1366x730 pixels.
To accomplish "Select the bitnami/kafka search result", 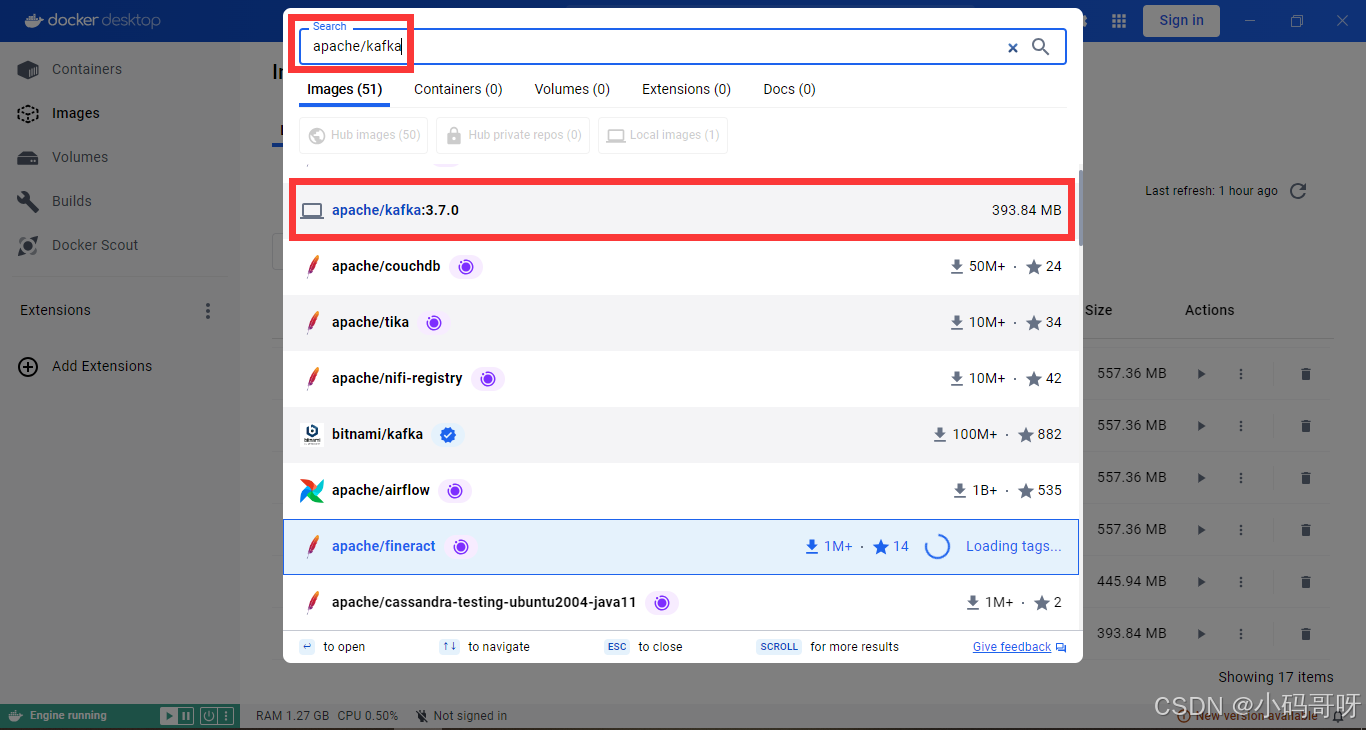I will (x=682, y=435).
